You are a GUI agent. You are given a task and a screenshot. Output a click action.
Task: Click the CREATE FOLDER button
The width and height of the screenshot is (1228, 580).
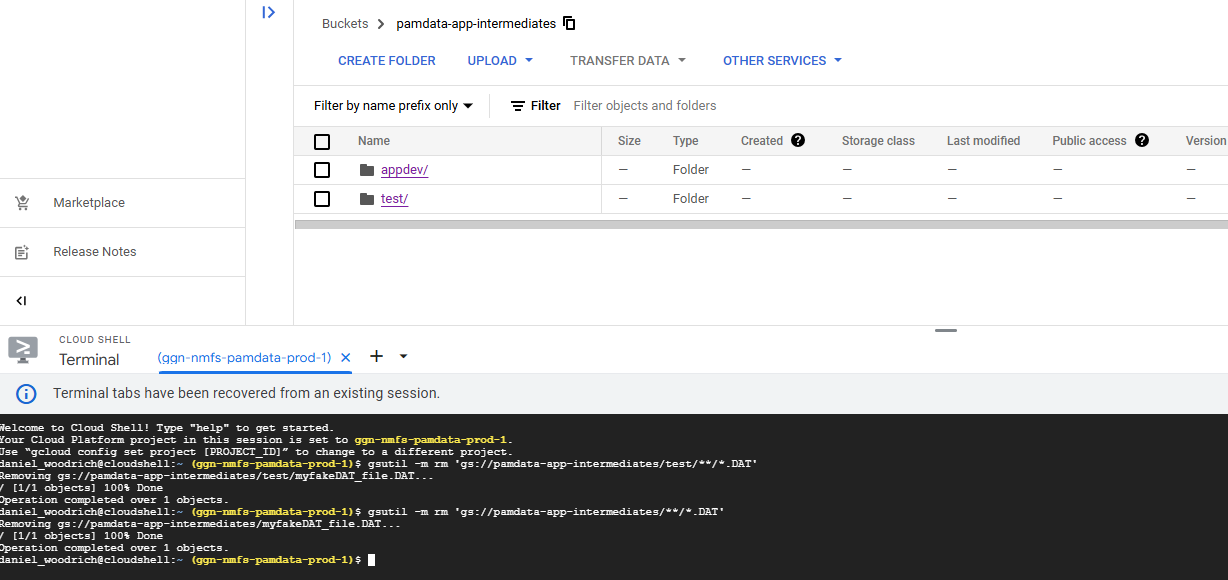[x=386, y=61]
